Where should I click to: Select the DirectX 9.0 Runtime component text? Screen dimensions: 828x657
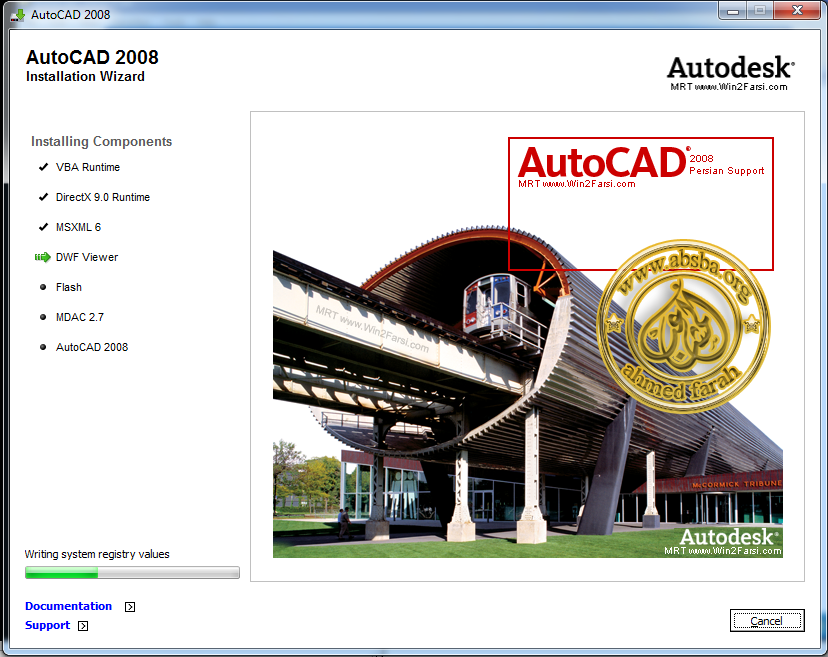[x=103, y=198]
